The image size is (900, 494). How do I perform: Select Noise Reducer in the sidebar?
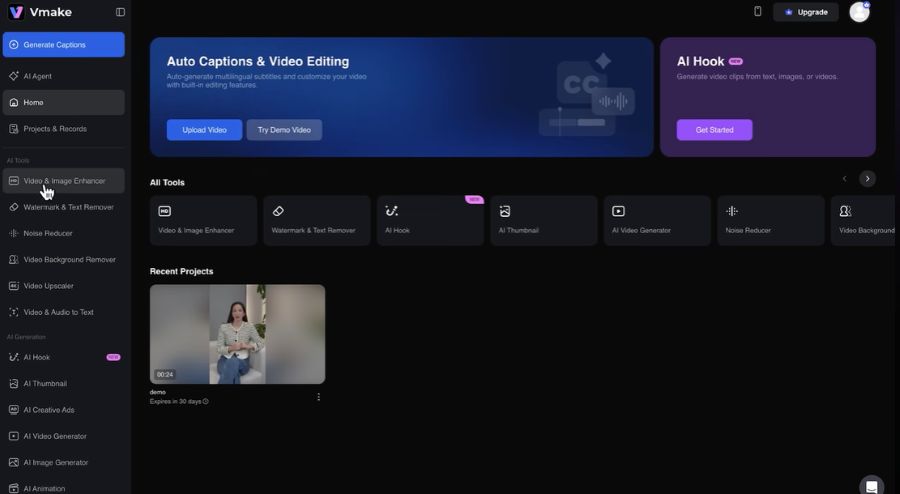[x=64, y=234]
